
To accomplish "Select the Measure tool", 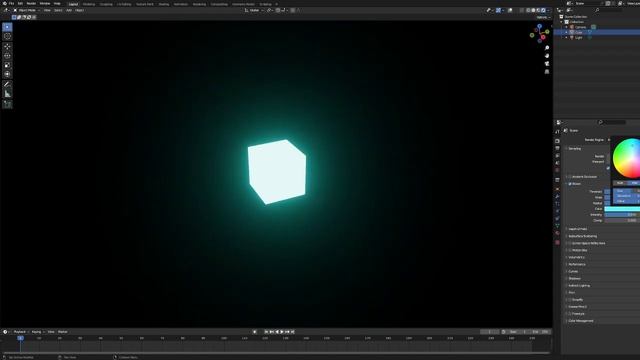I will [x=7, y=94].
